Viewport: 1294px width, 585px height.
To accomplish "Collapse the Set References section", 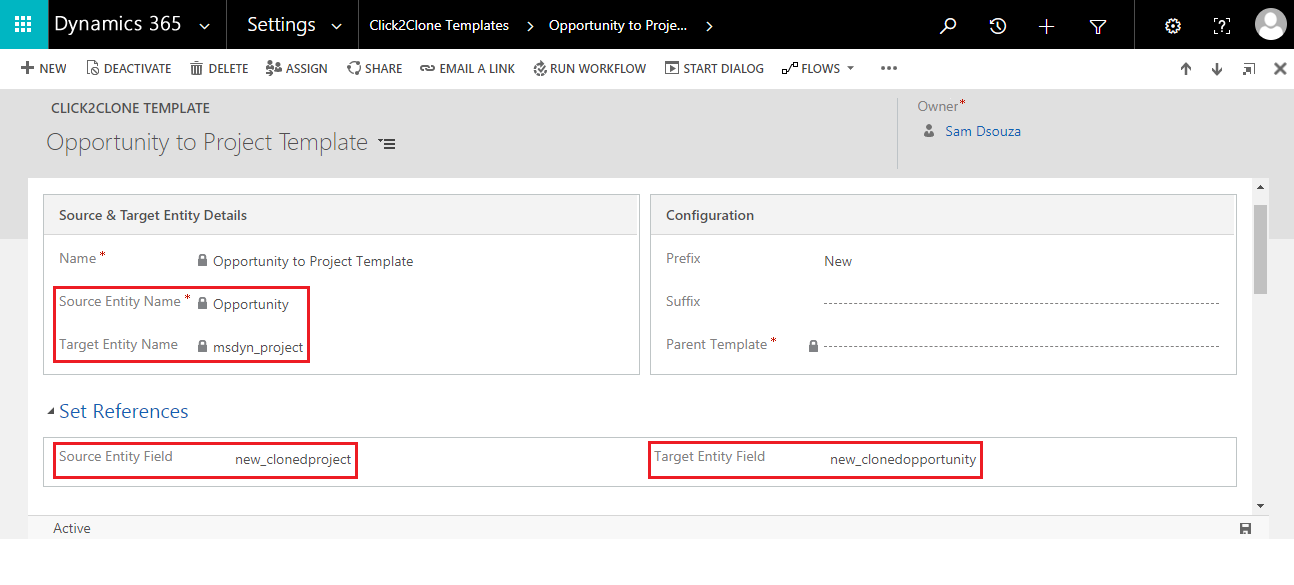I will coord(52,412).
